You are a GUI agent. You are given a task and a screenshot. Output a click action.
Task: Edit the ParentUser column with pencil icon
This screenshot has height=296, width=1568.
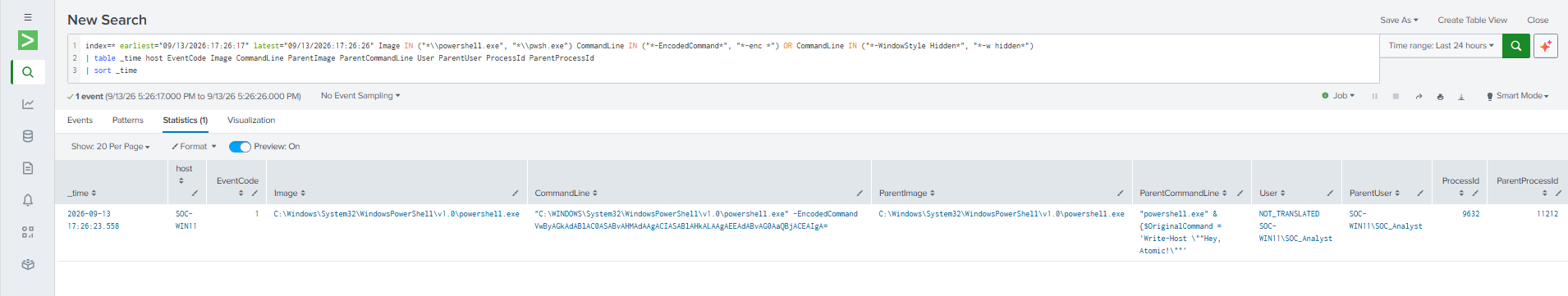tap(1419, 194)
